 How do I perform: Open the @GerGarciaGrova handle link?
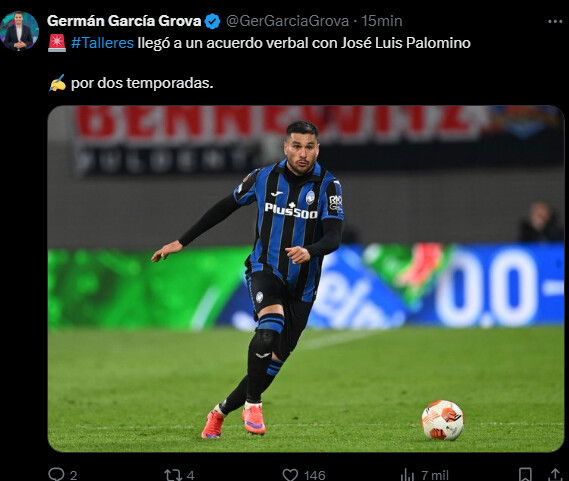coord(287,21)
